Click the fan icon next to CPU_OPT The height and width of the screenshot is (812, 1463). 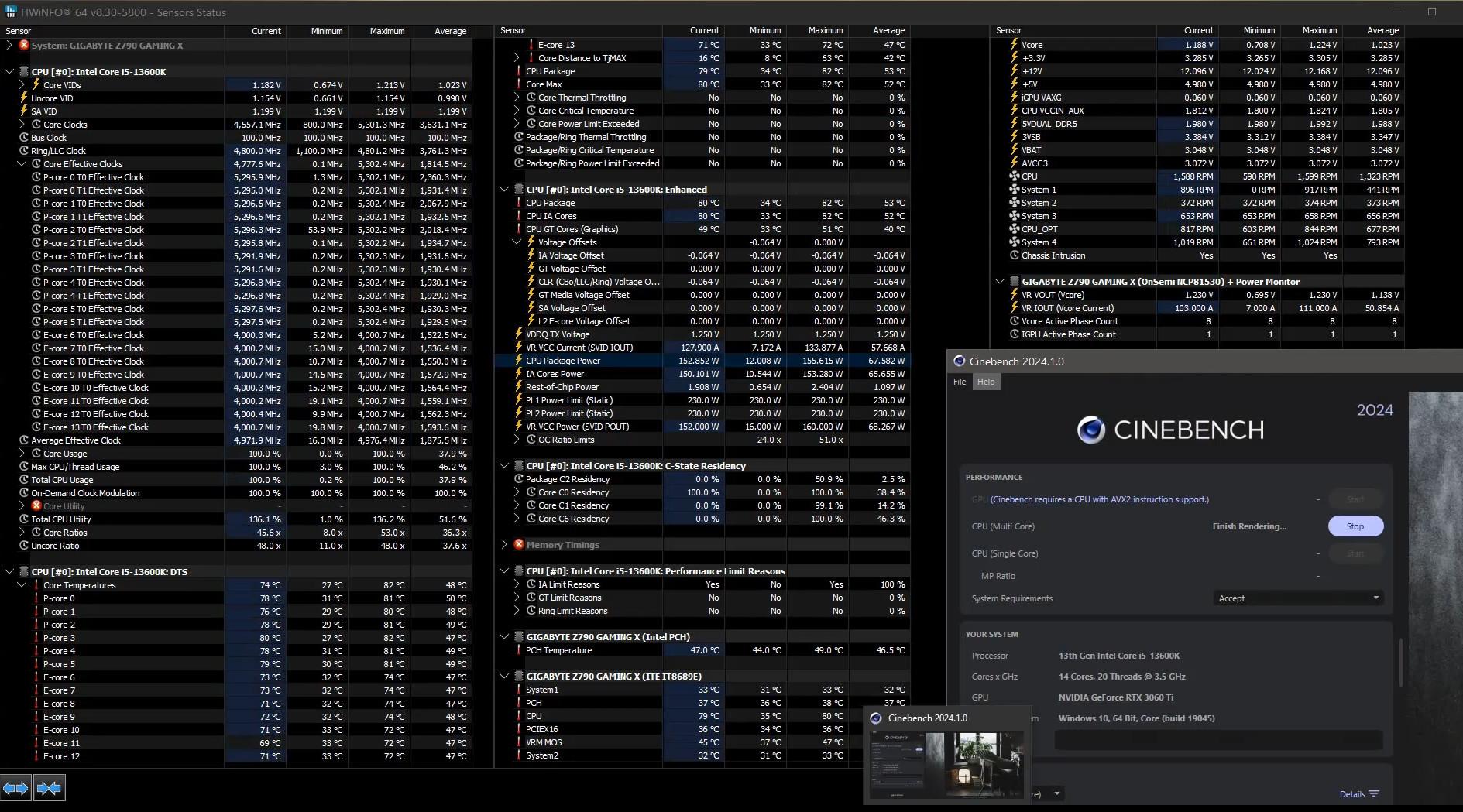tap(1014, 229)
